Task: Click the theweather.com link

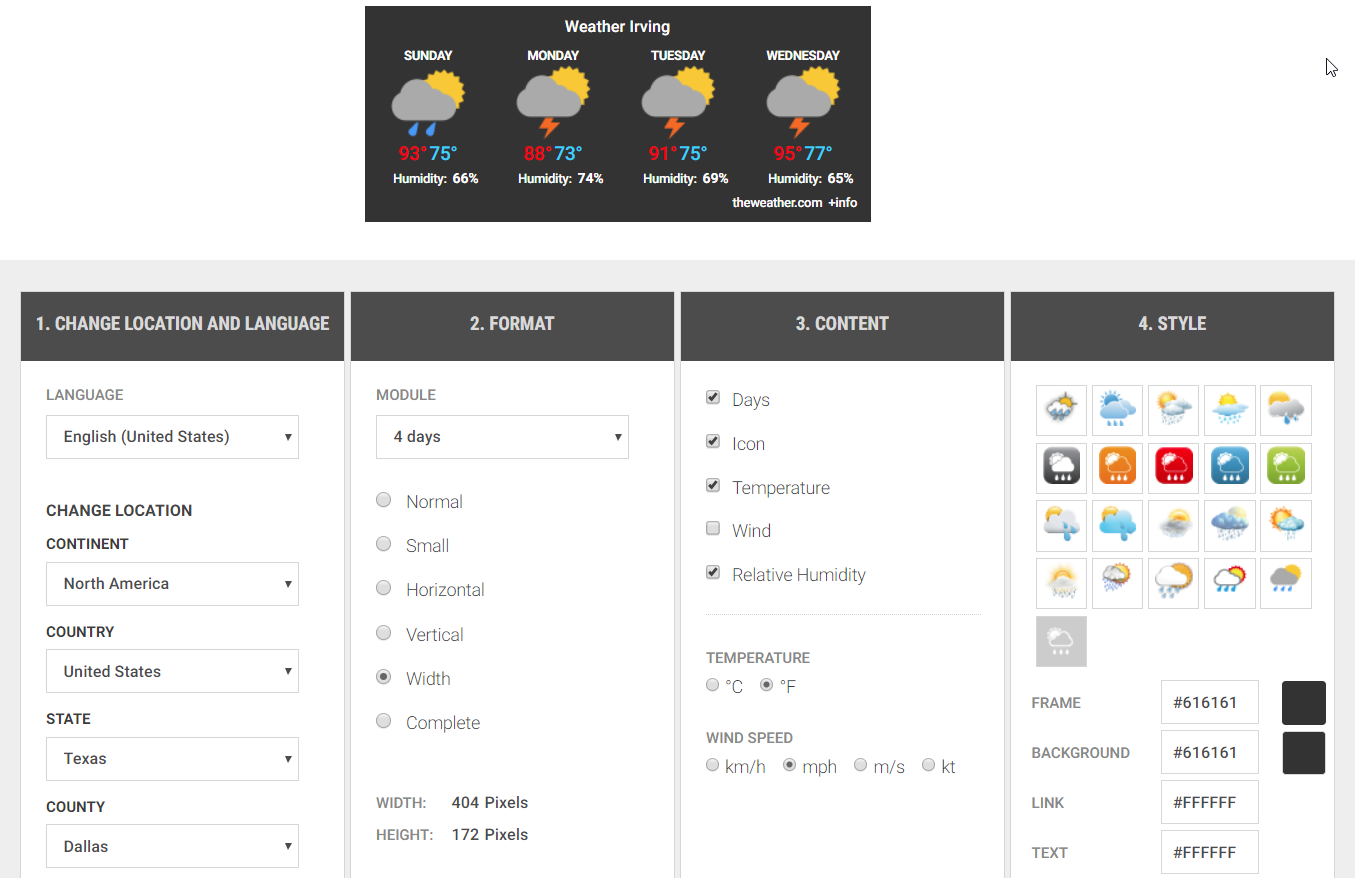Action: coord(777,202)
